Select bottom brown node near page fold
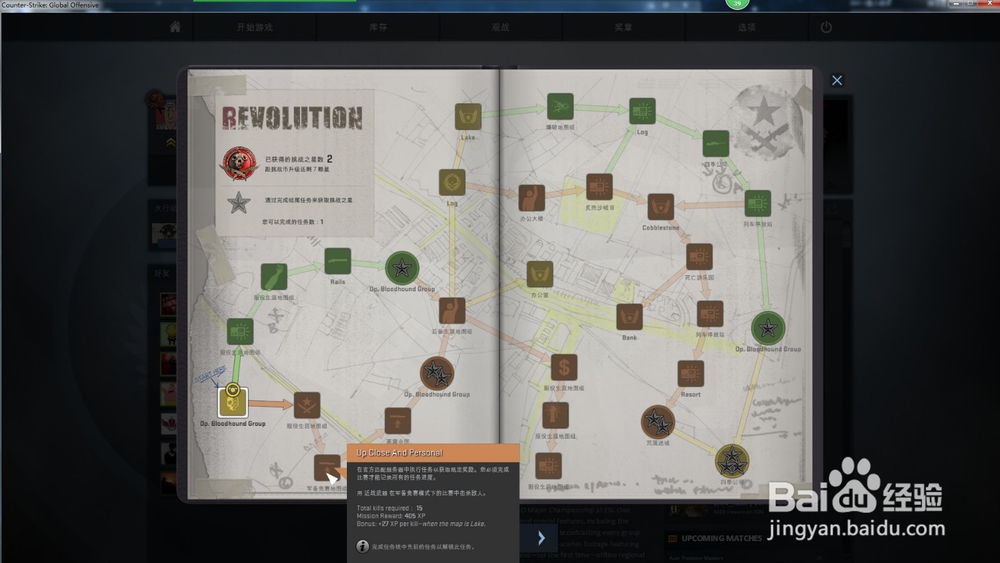Image resolution: width=1000 pixels, height=563 pixels. coord(548,467)
